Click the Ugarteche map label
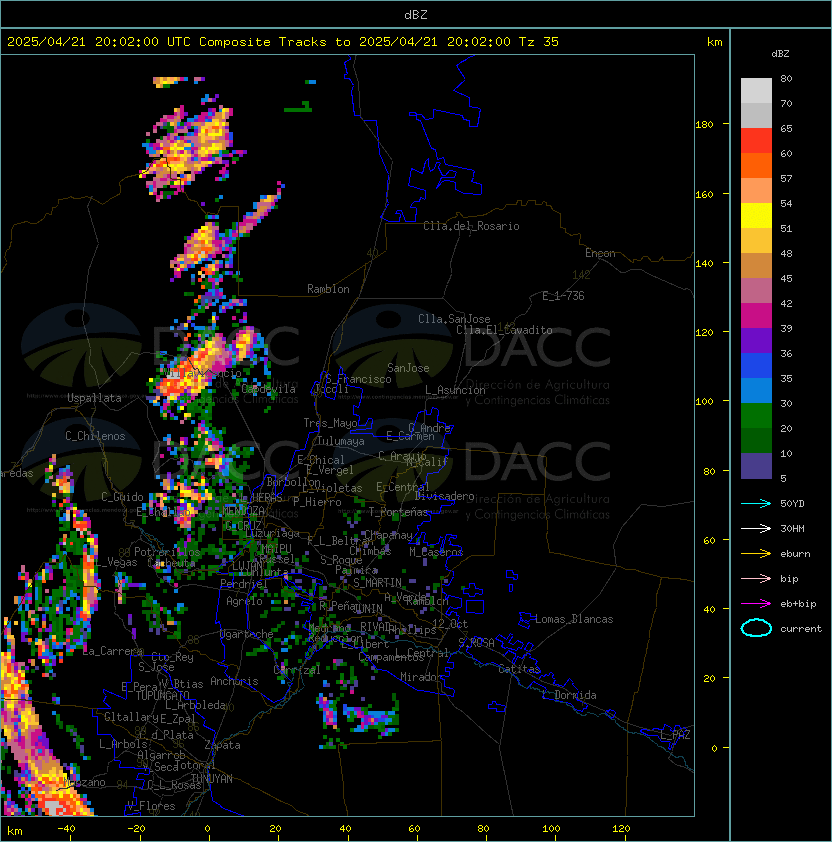 [247, 634]
